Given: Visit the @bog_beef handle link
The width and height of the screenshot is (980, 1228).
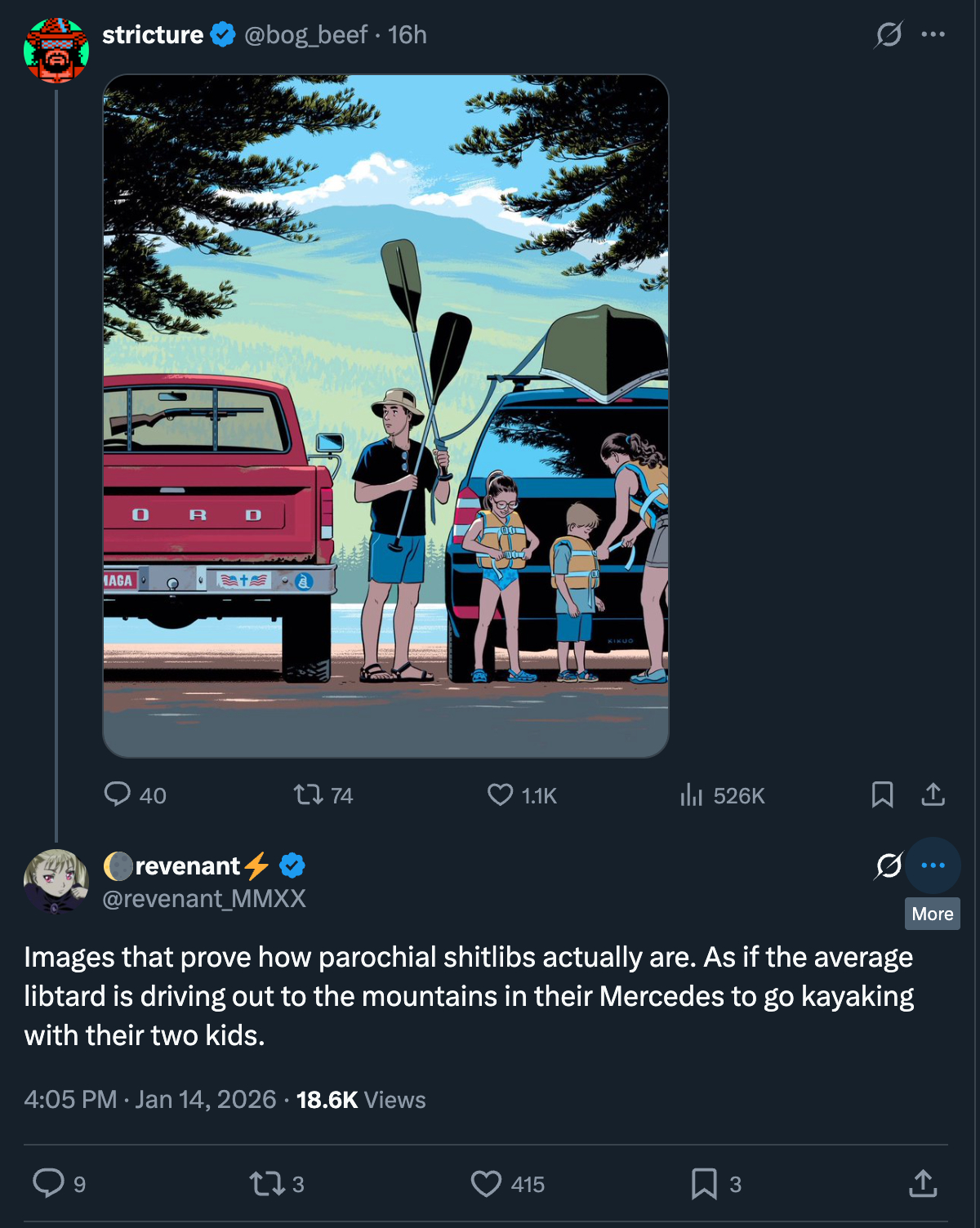Looking at the screenshot, I should [305, 34].
